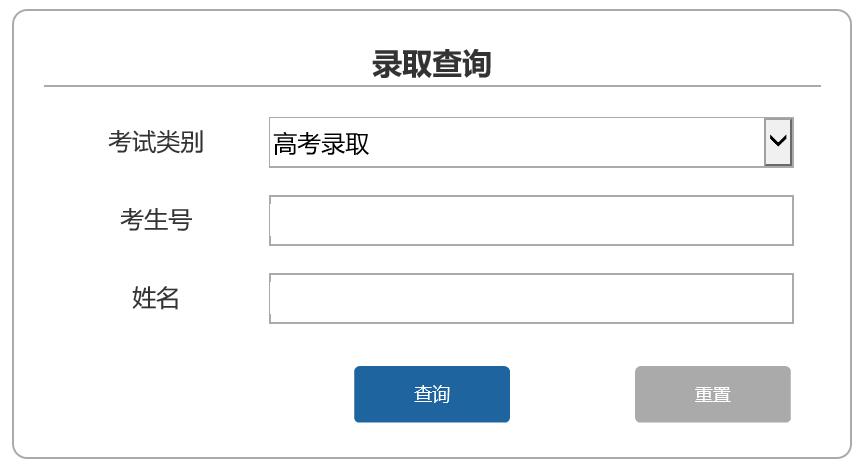The image size is (865, 473).
Task: Click the dropdown chevron arrow icon
Action: point(778,141)
